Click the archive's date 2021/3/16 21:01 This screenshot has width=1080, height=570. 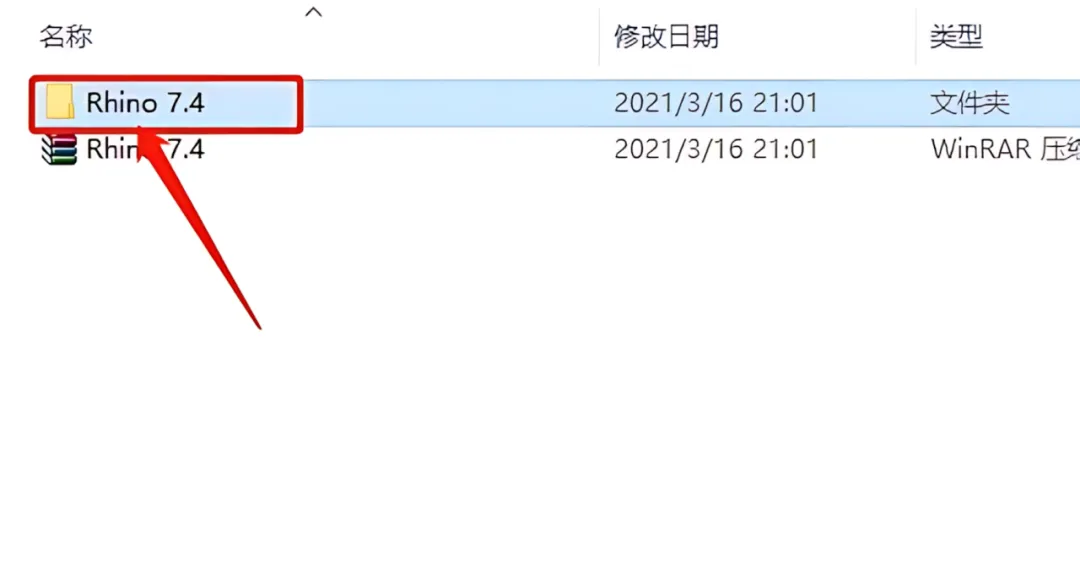click(x=716, y=149)
